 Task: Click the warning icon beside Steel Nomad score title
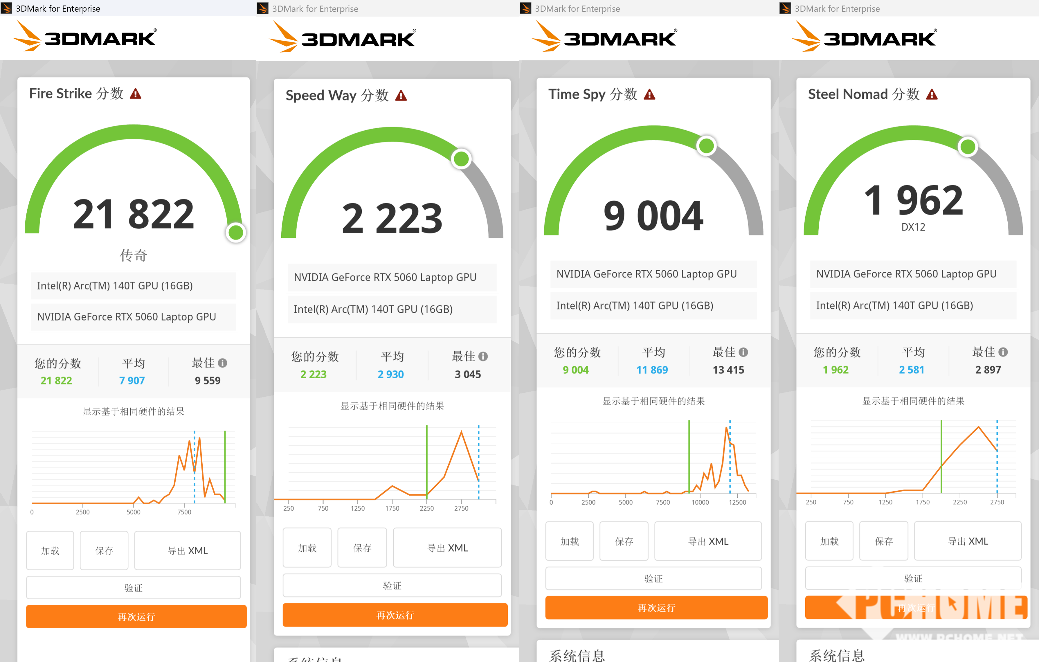tap(932, 95)
